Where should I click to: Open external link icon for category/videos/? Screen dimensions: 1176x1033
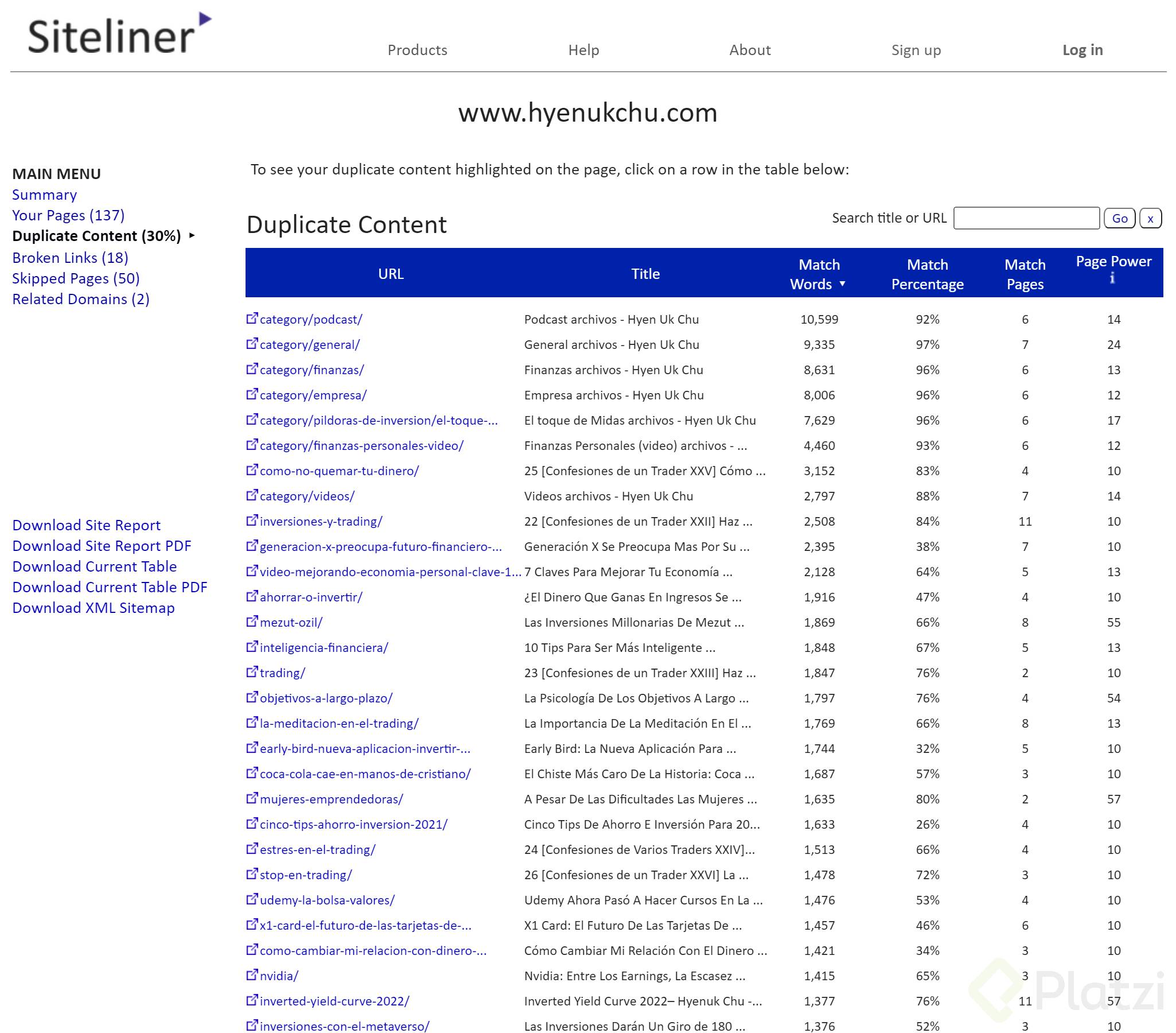(252, 495)
